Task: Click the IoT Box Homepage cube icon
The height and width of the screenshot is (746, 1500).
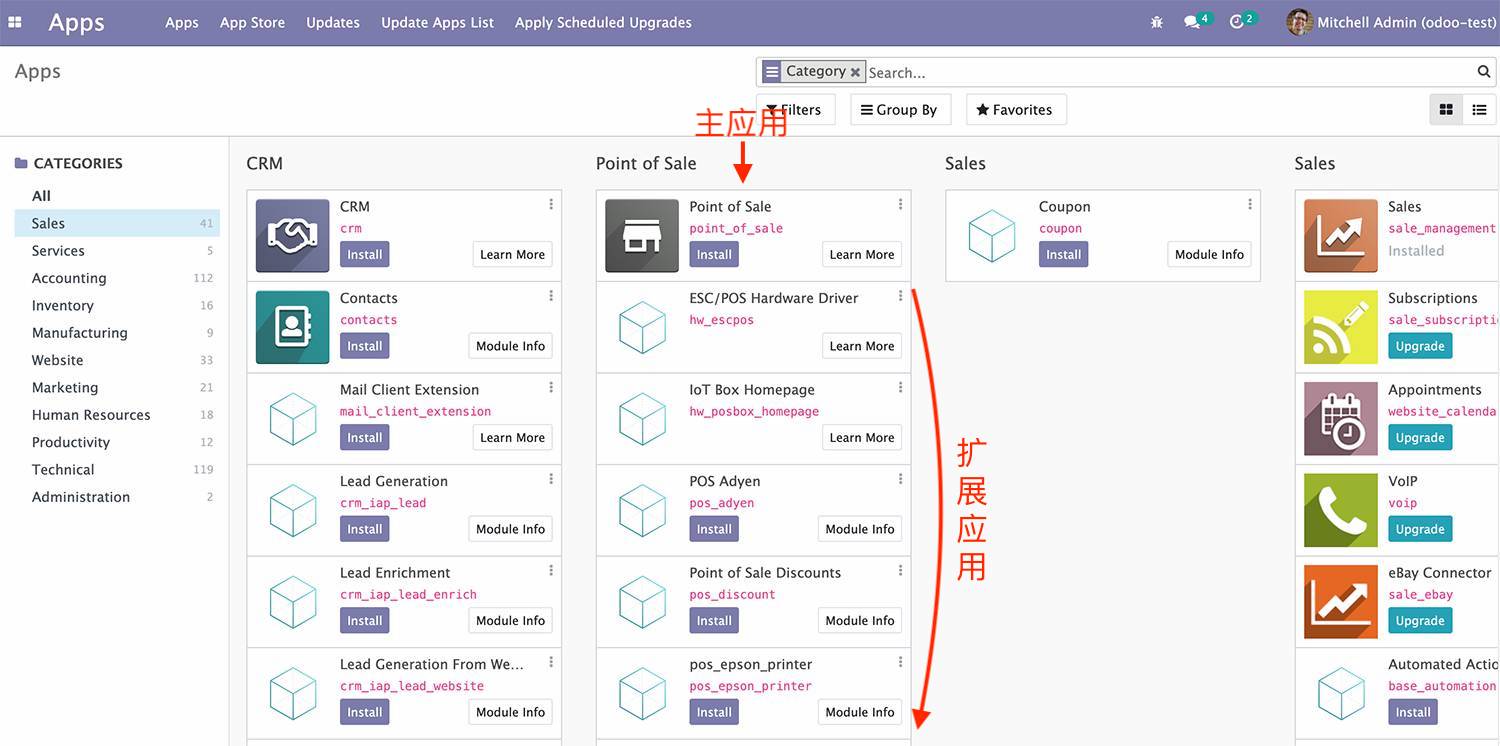Action: (x=642, y=419)
